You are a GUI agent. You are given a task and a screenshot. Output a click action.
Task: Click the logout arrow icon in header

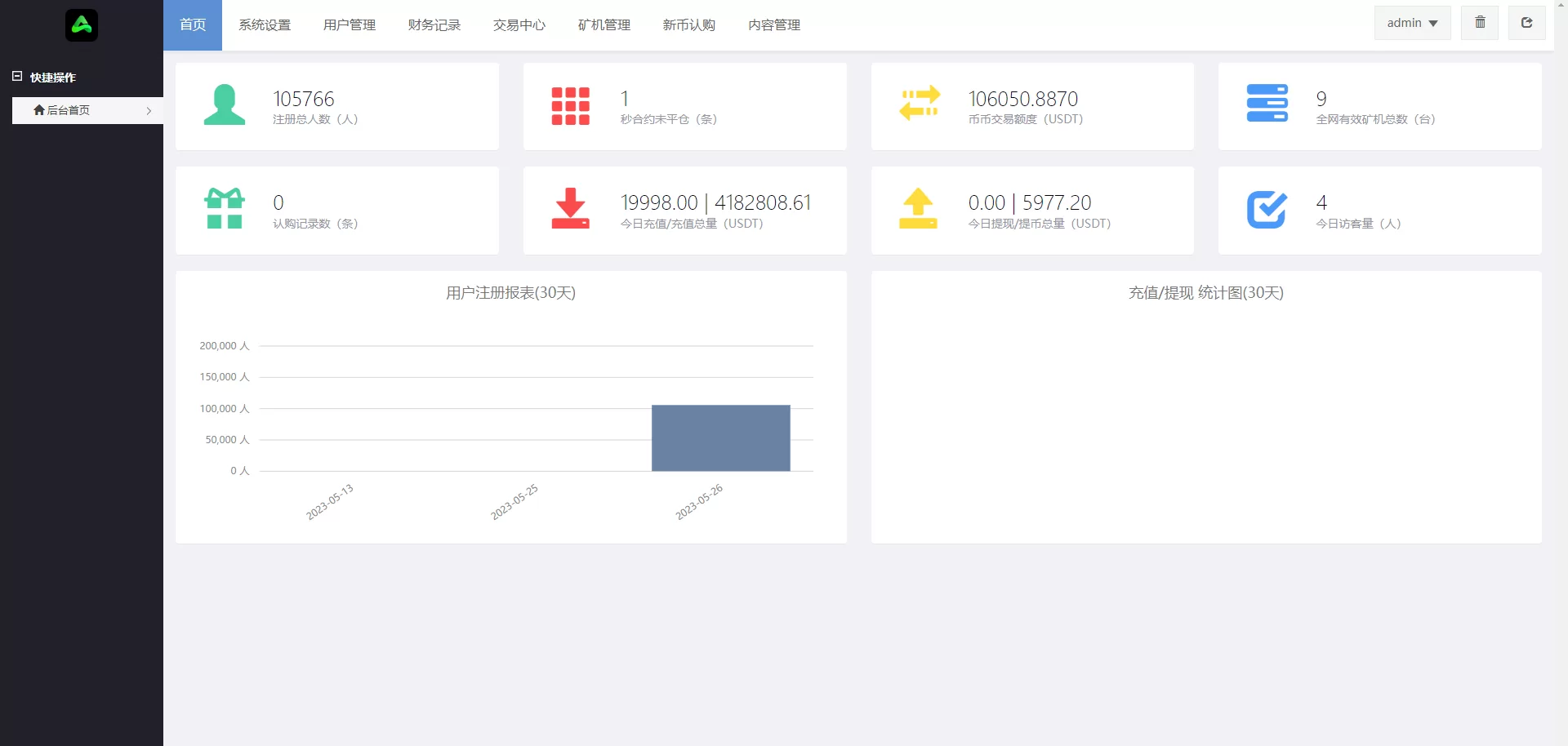tap(1526, 23)
